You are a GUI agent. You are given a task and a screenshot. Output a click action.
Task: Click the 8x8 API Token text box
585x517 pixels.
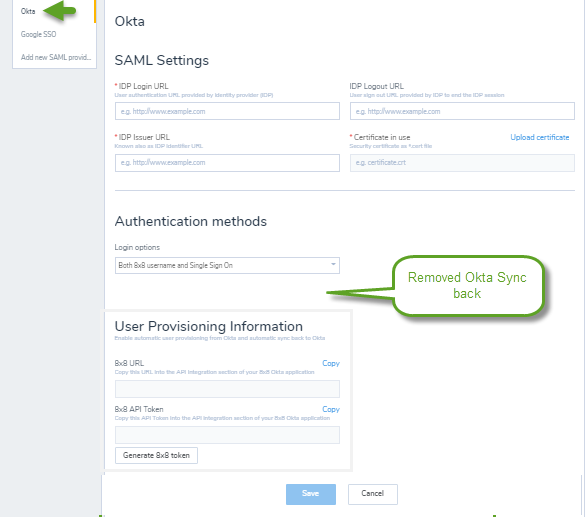(227, 435)
